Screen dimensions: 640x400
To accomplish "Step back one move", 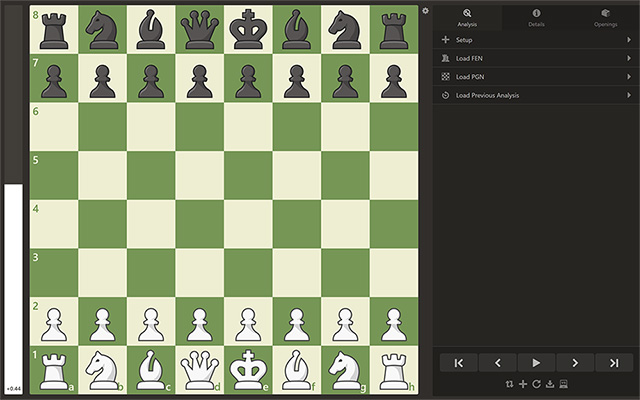I will point(498,363).
